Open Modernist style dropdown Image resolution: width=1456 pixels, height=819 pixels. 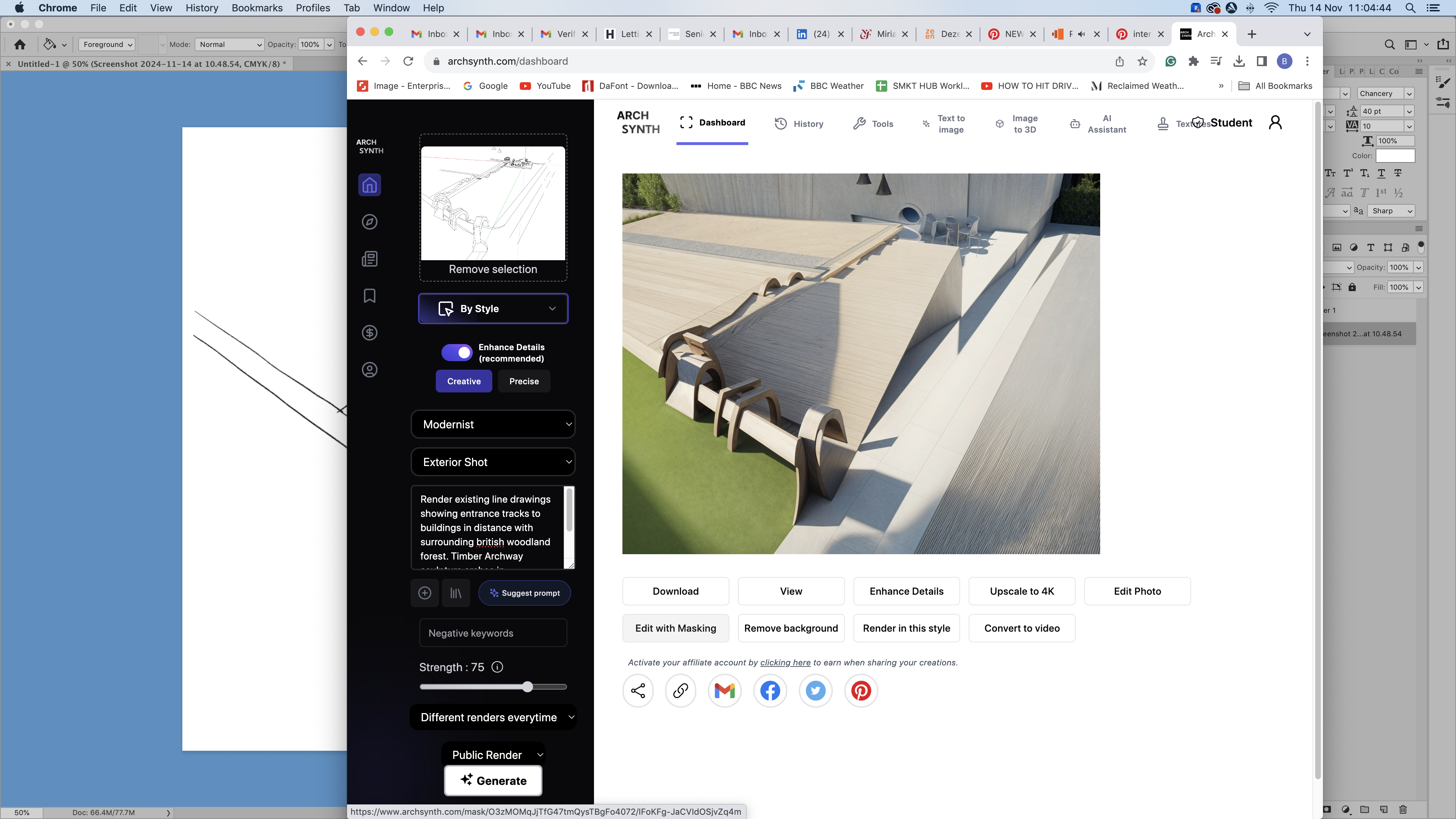(493, 424)
